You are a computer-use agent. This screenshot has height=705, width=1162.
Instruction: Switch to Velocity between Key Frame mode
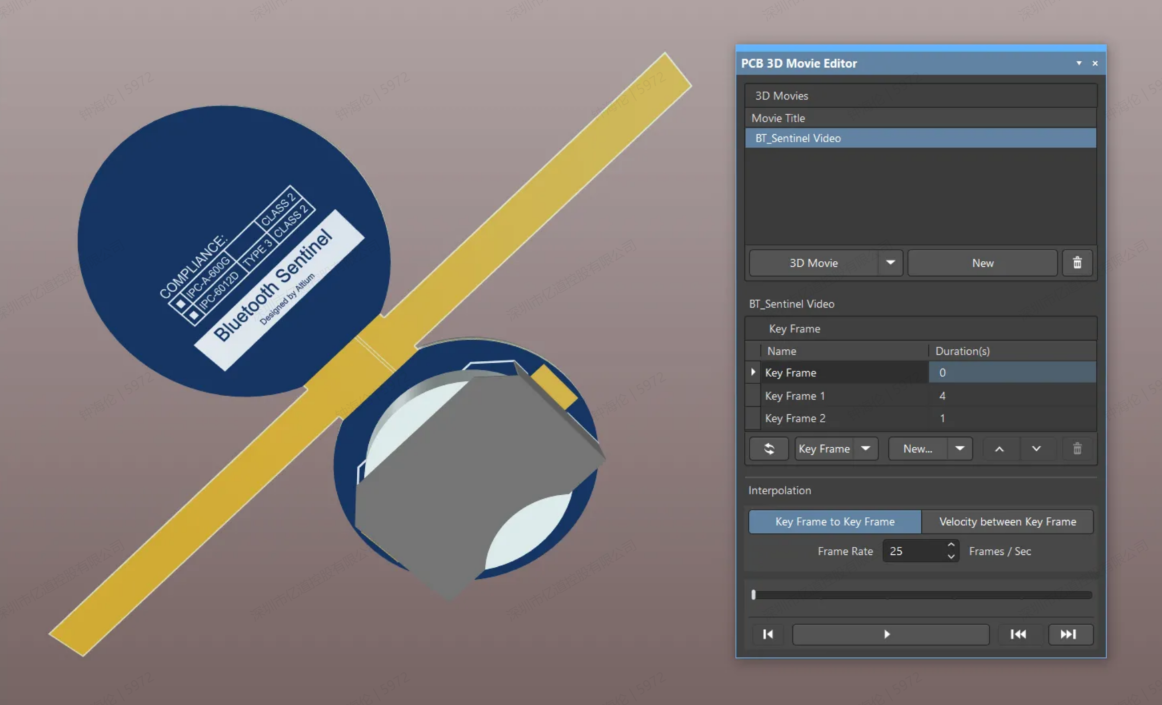pos(1007,522)
